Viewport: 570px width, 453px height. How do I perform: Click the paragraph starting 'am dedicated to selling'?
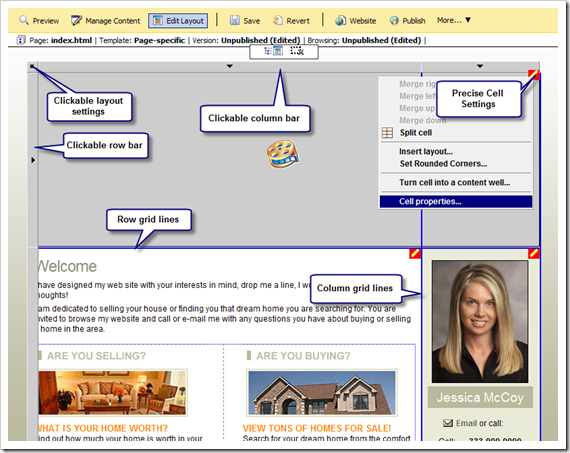(225, 319)
